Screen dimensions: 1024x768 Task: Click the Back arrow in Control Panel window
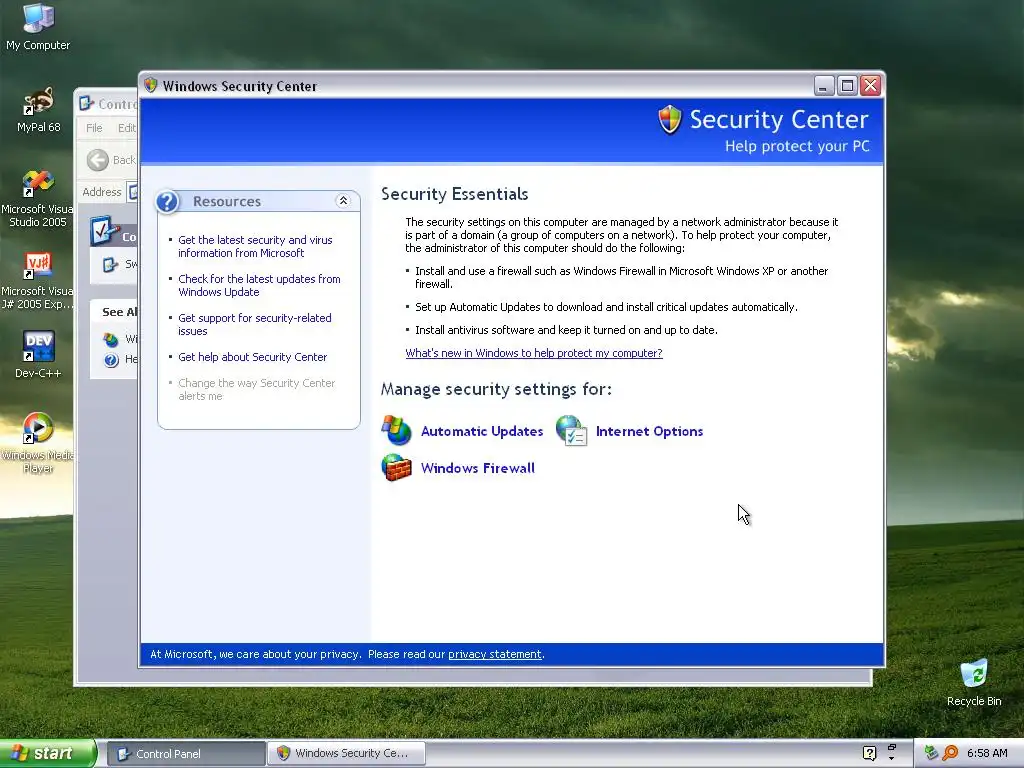point(98,160)
